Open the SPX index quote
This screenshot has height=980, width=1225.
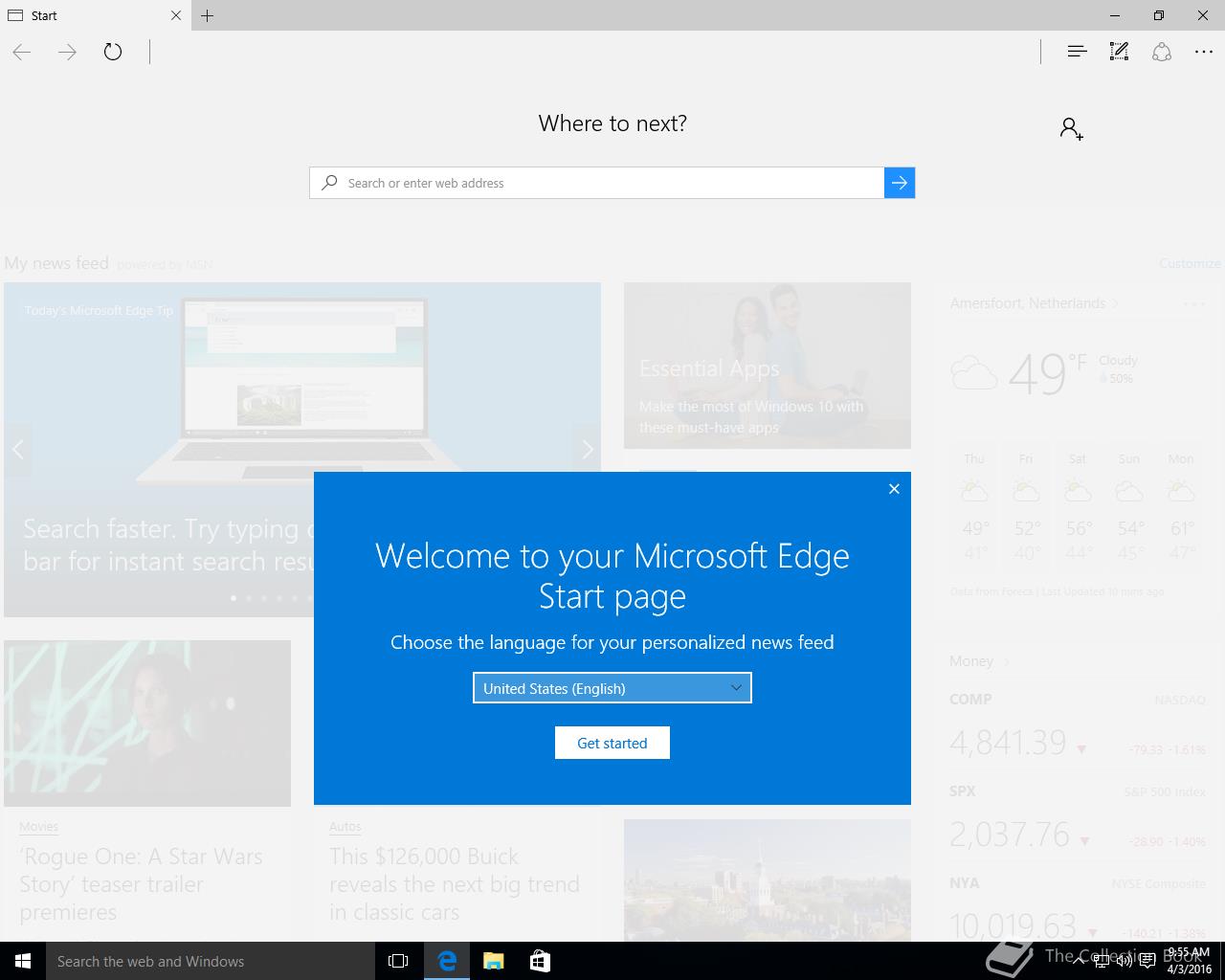1078,818
